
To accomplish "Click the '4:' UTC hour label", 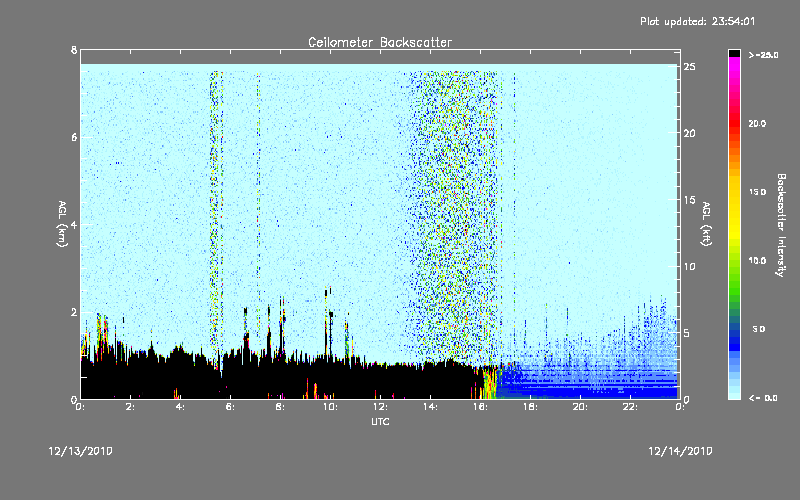I will (181, 407).
